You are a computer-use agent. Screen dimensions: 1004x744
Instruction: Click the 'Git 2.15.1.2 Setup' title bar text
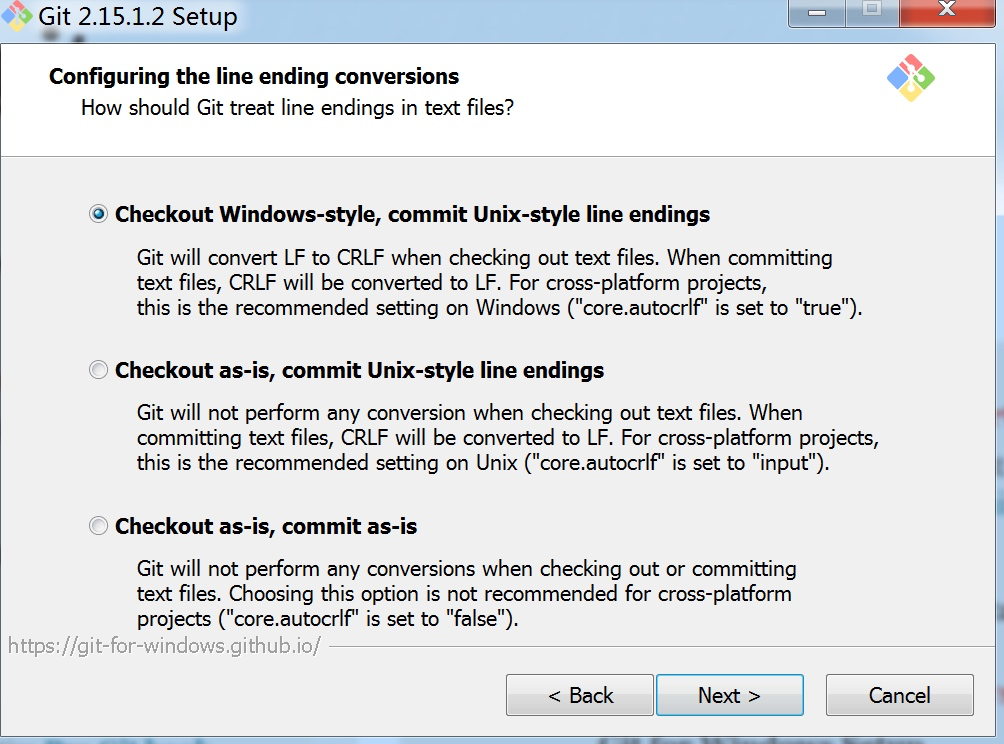[x=138, y=16]
